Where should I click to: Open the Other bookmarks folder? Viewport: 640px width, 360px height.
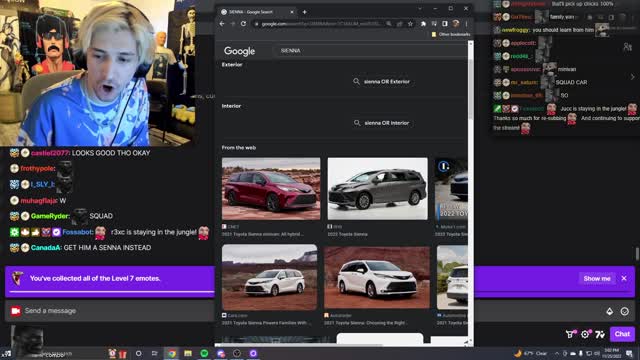[451, 34]
